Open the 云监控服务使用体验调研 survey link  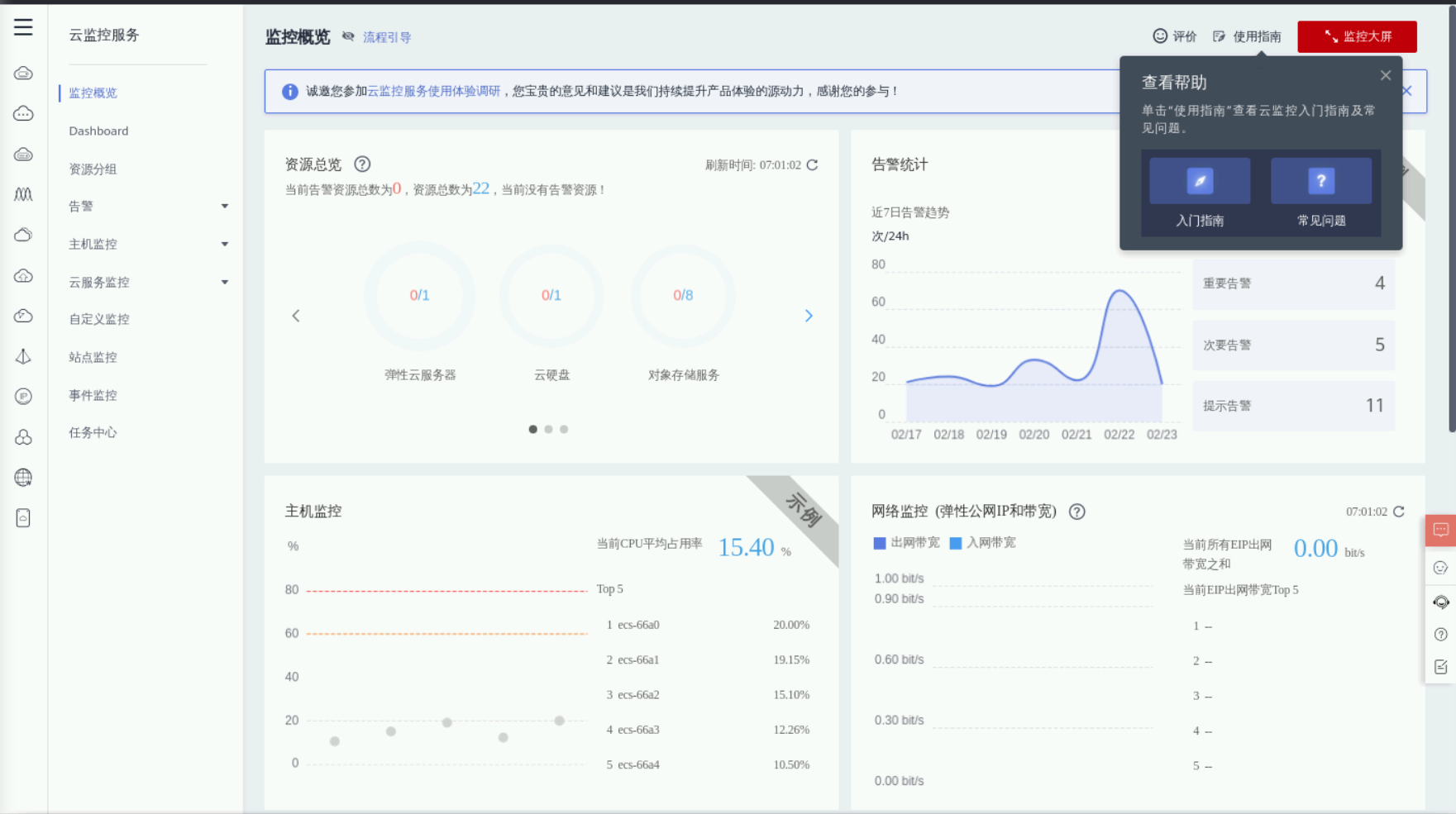pyautogui.click(x=434, y=91)
